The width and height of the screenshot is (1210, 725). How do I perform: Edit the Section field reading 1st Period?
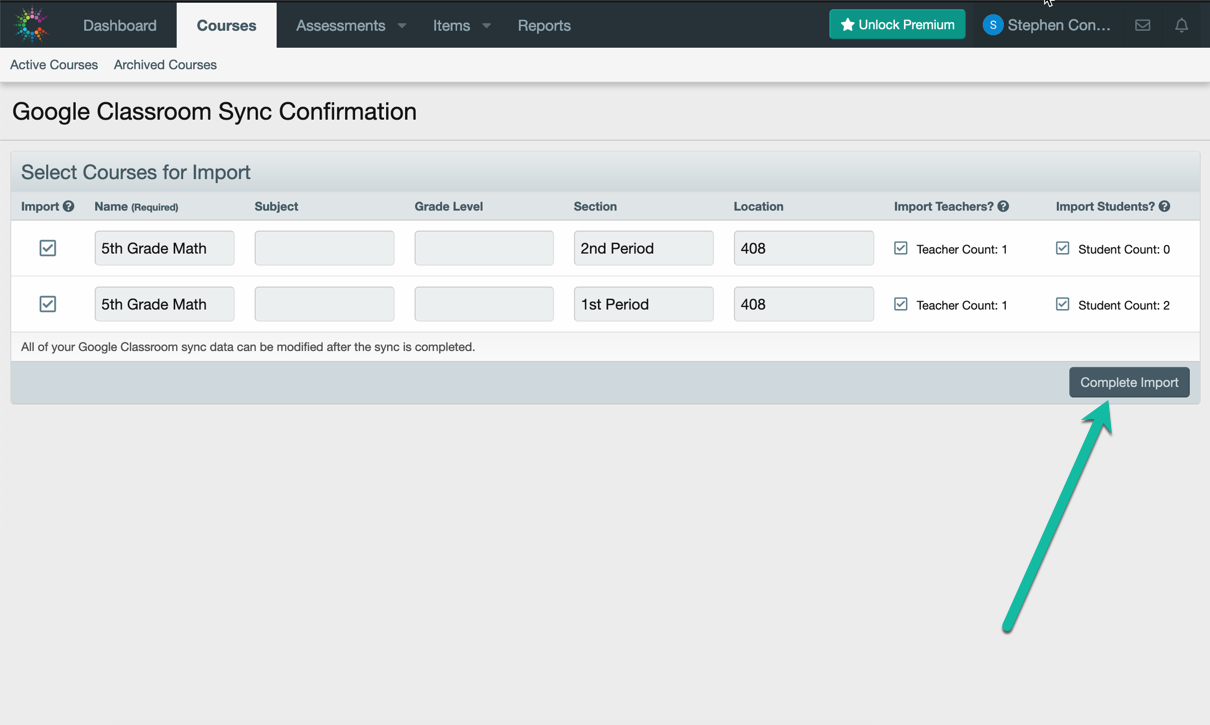point(643,304)
